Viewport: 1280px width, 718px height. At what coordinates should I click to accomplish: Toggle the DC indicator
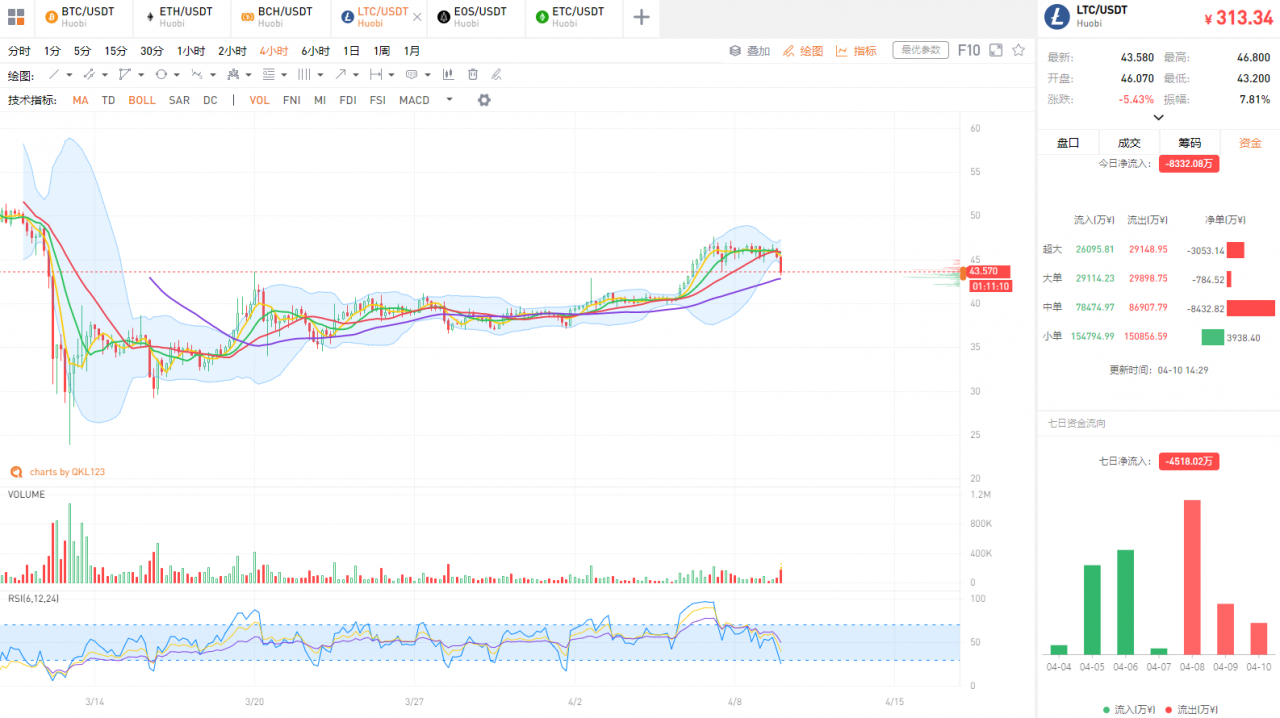210,100
